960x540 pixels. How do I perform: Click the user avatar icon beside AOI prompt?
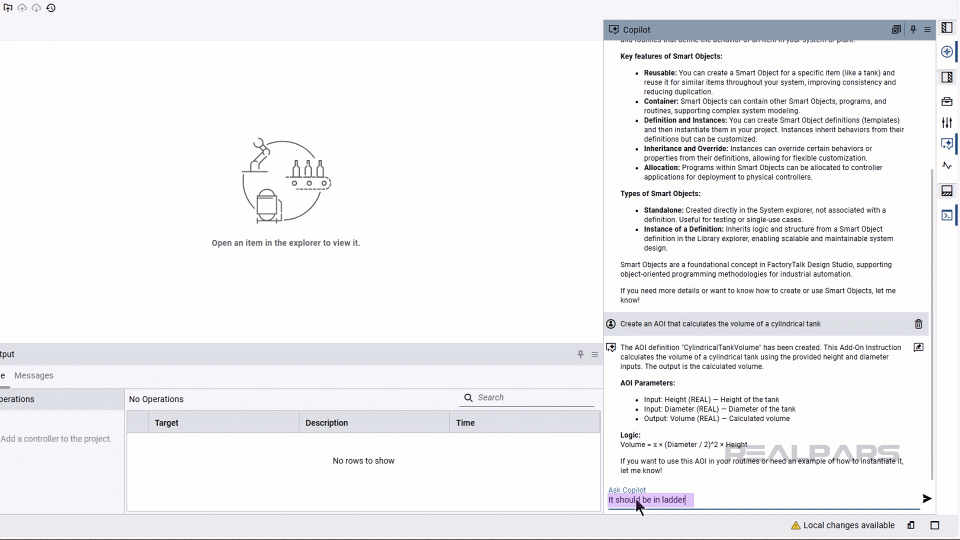[x=611, y=324]
